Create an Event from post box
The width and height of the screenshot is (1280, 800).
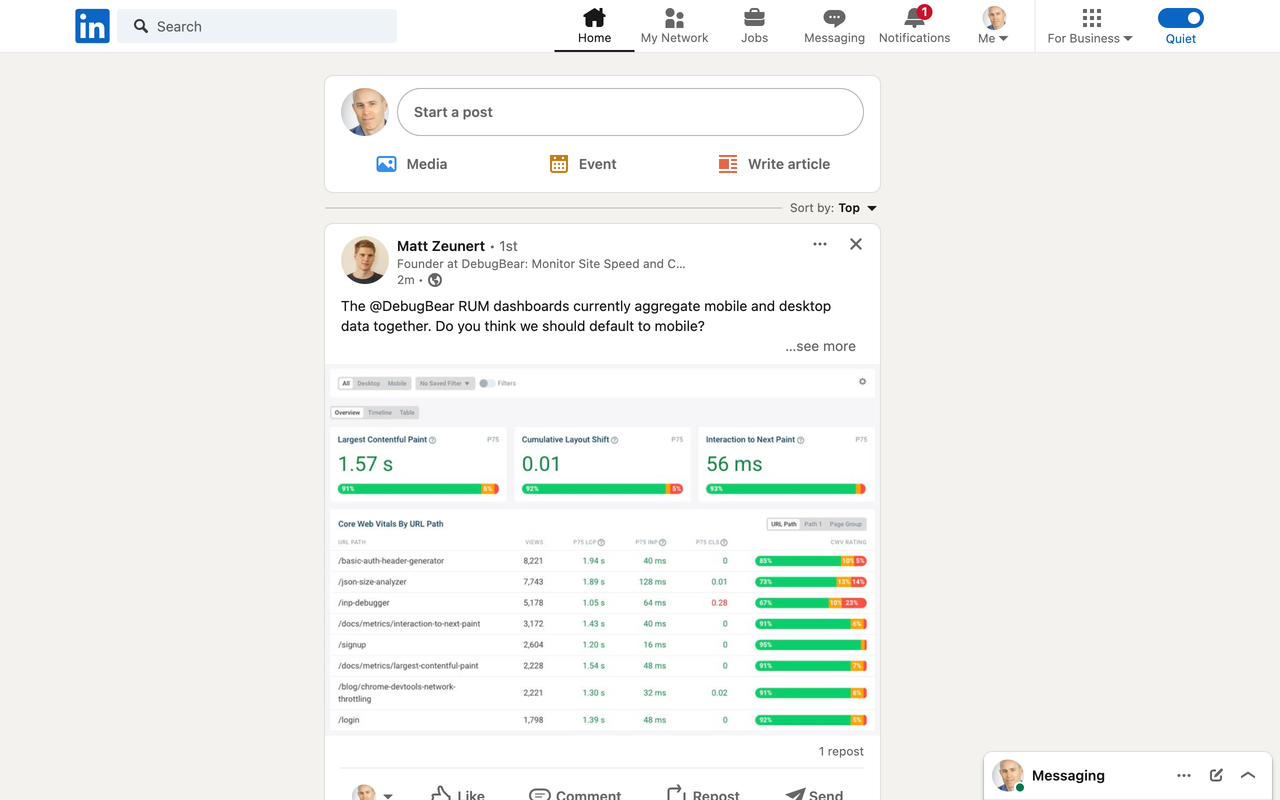[x=583, y=164]
